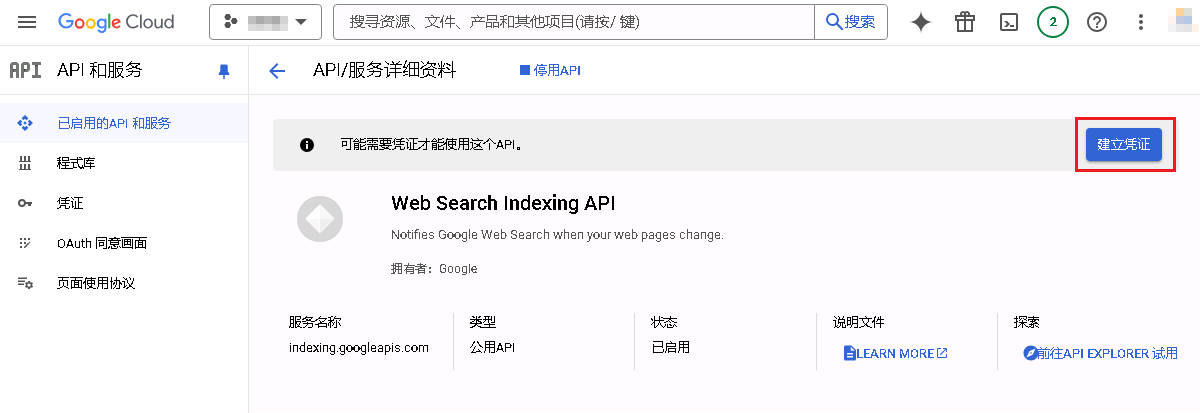Open the Gemini sparkle assistant icon
The width and height of the screenshot is (1200, 413).
tap(921, 22)
